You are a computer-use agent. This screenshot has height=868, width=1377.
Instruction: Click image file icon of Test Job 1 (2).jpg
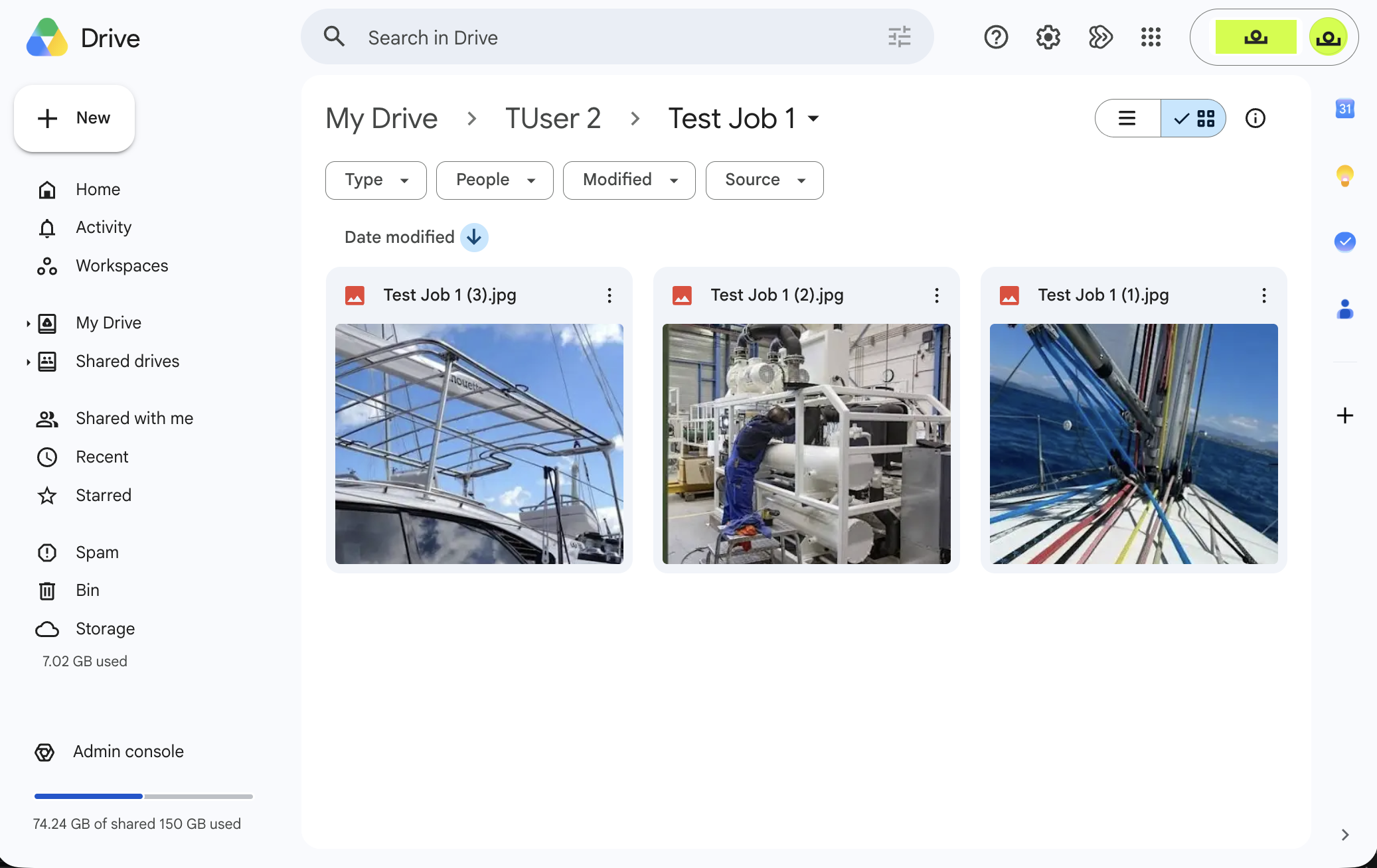(x=682, y=295)
